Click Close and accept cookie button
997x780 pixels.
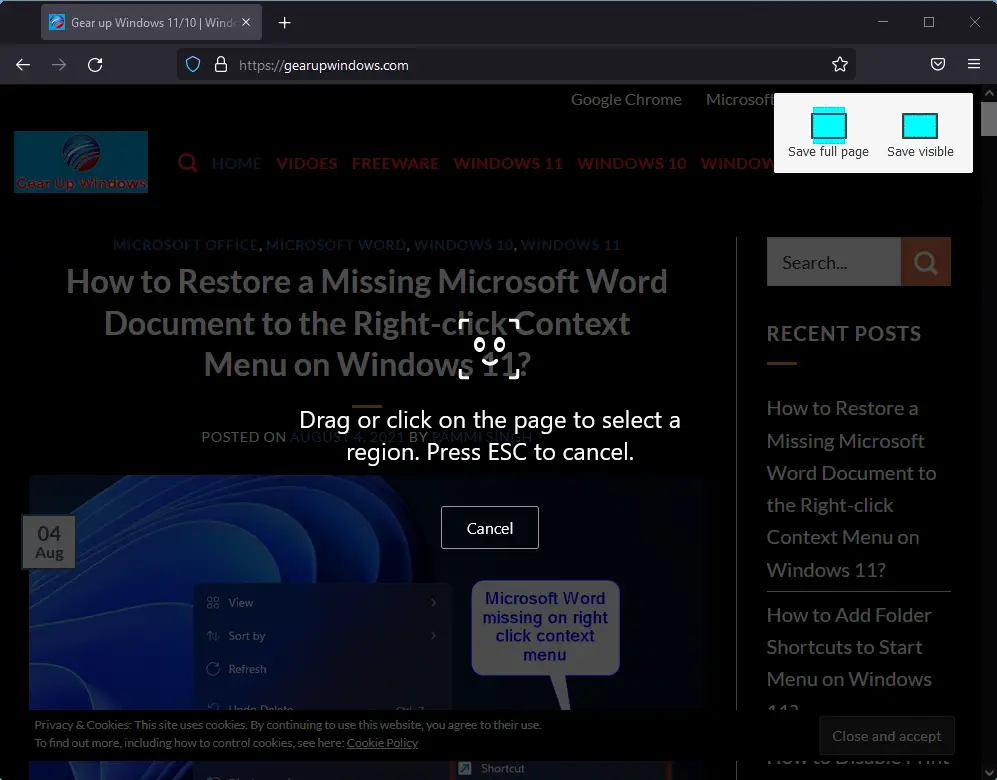[886, 736]
